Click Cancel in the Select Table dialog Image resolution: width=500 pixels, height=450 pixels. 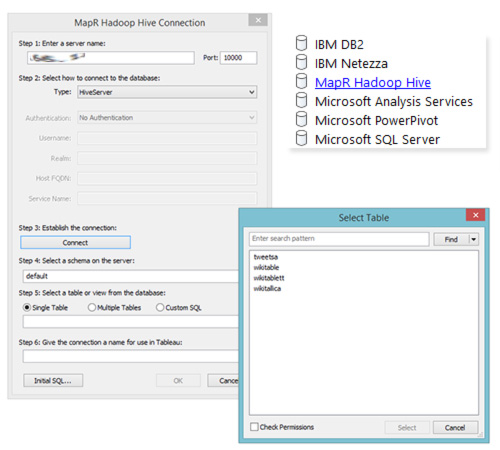(x=455, y=427)
